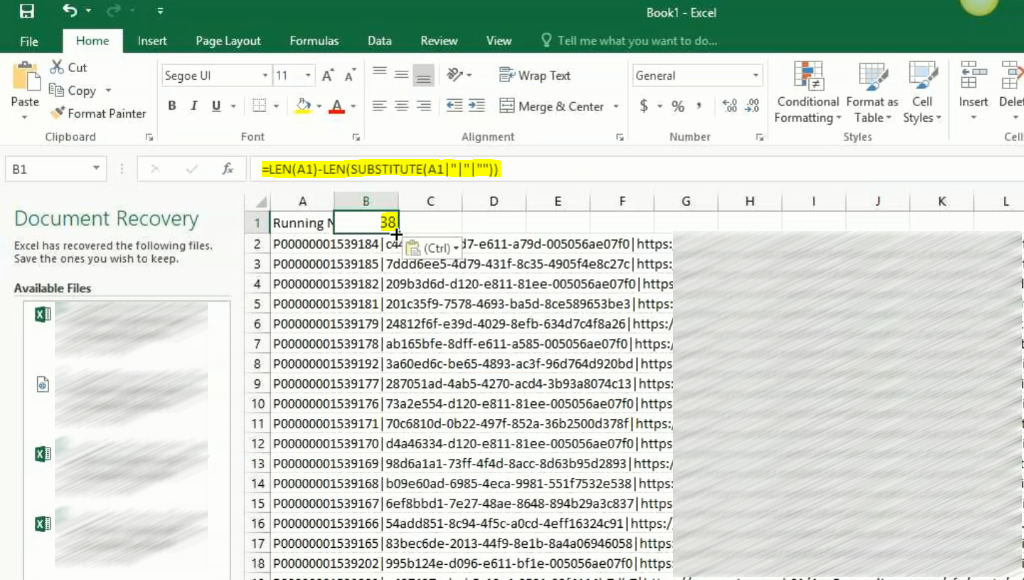Toggle Bold formatting
The image size is (1024, 580).
(x=172, y=106)
